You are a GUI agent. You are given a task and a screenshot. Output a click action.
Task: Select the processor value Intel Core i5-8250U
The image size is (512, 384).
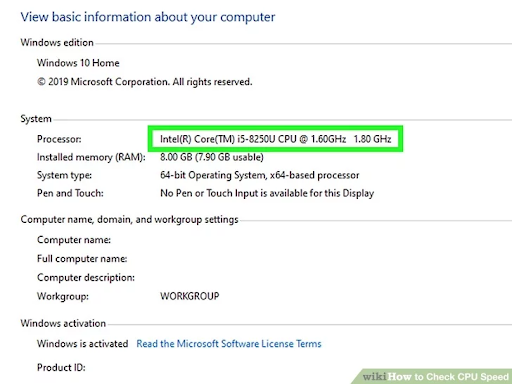275,139
